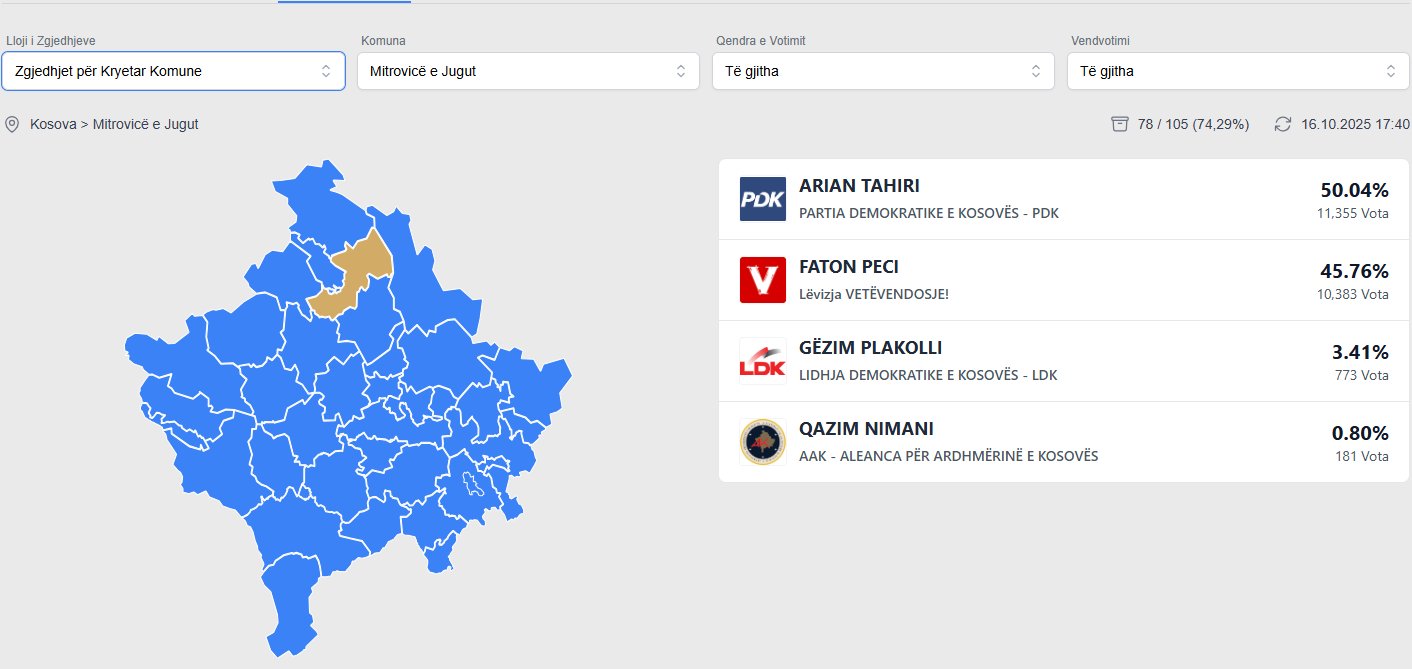1412x669 pixels.
Task: Click Arian Tahiri's 50.04% vote share
Action: [1354, 190]
